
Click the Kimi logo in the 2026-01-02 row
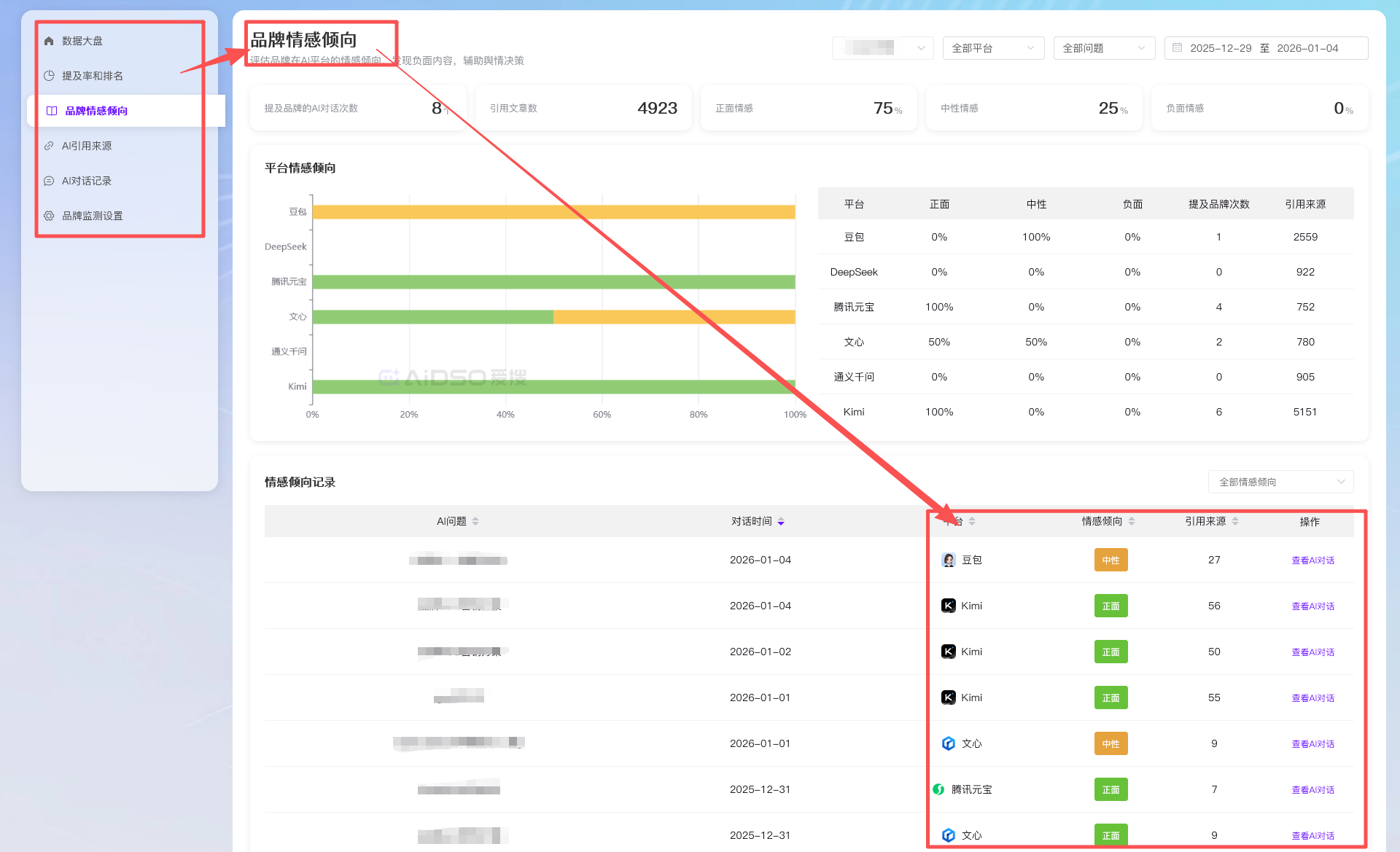[x=948, y=652]
